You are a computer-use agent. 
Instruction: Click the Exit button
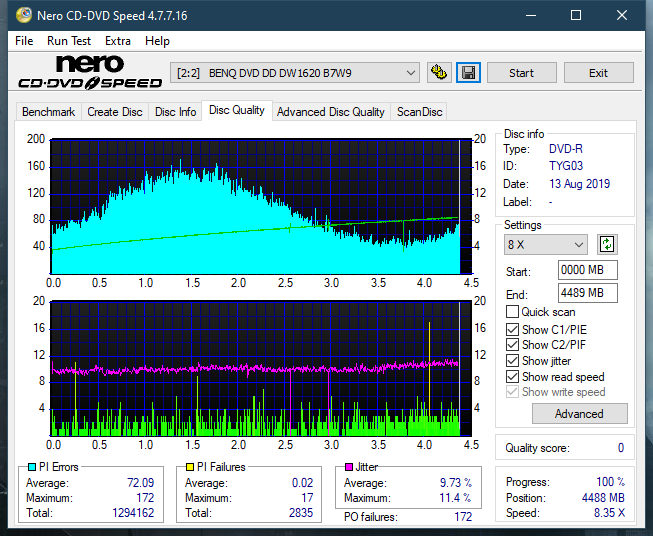598,73
